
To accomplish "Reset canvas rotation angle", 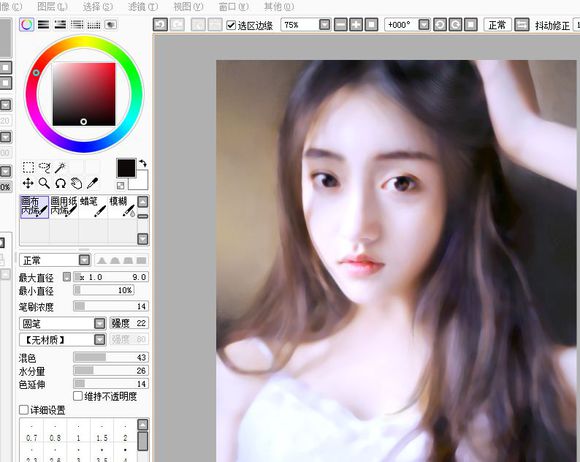I will [471, 25].
